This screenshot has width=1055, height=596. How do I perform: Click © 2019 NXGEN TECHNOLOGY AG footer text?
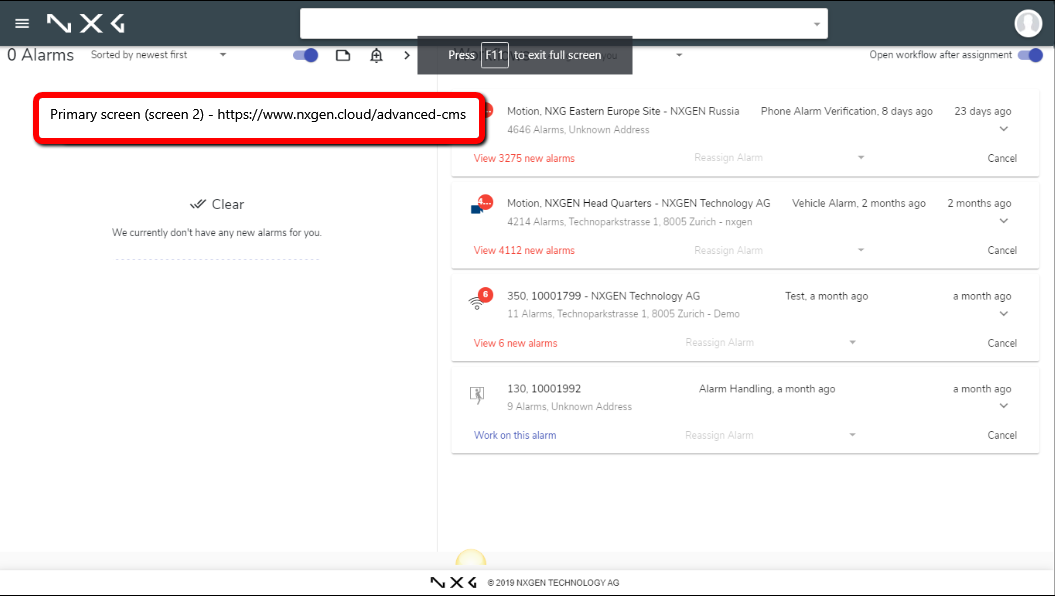553,583
